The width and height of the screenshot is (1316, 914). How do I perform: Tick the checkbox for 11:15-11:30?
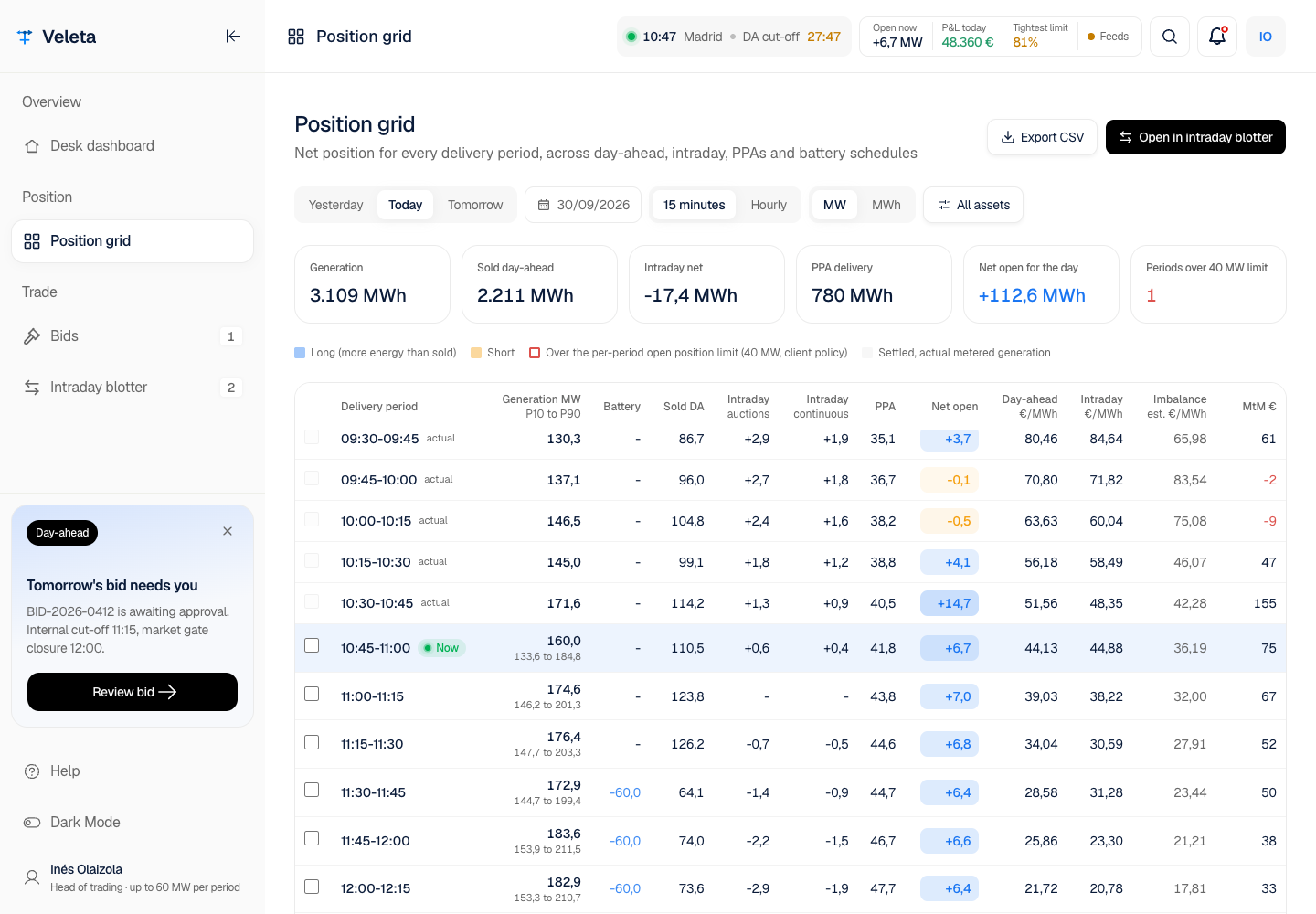coord(312,741)
